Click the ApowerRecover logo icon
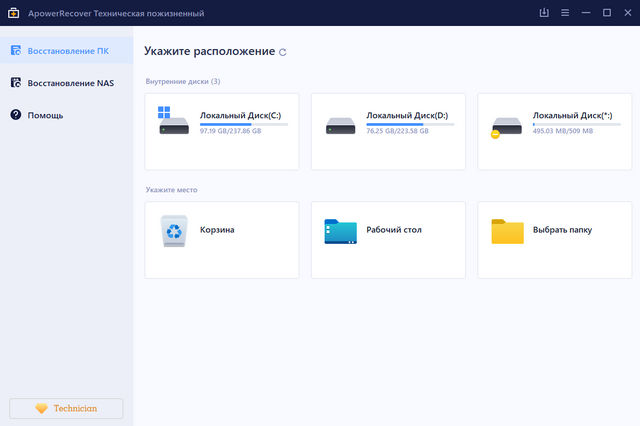The width and height of the screenshot is (640, 426). click(x=14, y=13)
